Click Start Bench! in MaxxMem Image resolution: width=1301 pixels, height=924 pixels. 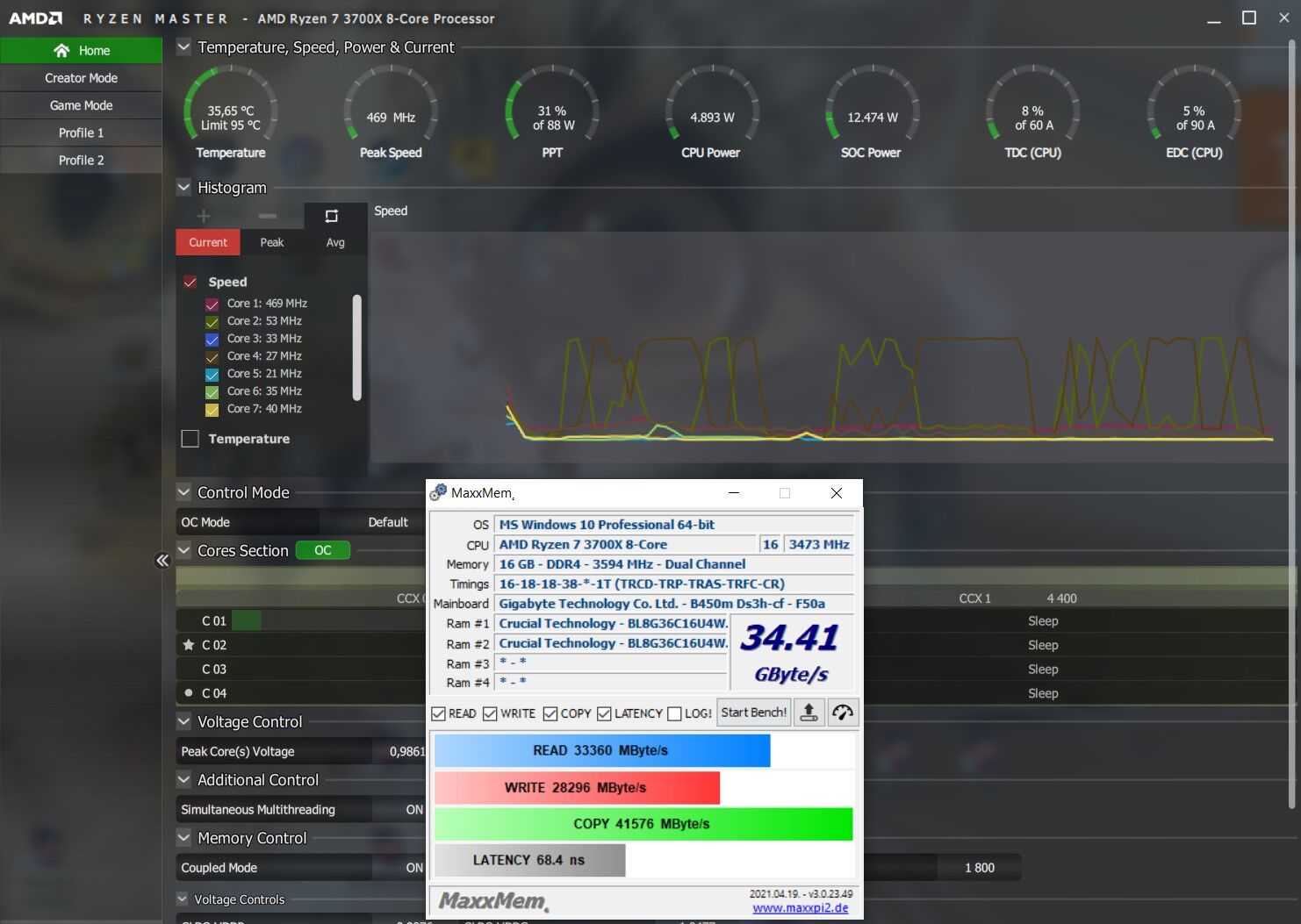(754, 713)
